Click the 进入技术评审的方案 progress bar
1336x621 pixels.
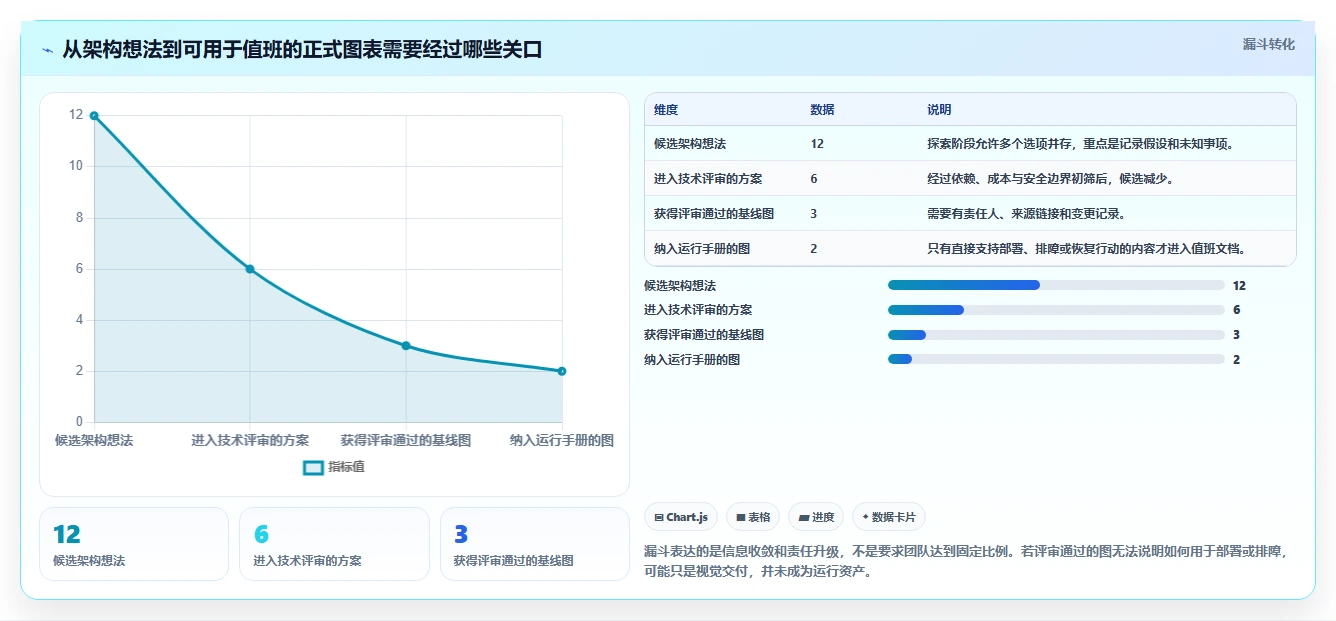click(x=1056, y=310)
